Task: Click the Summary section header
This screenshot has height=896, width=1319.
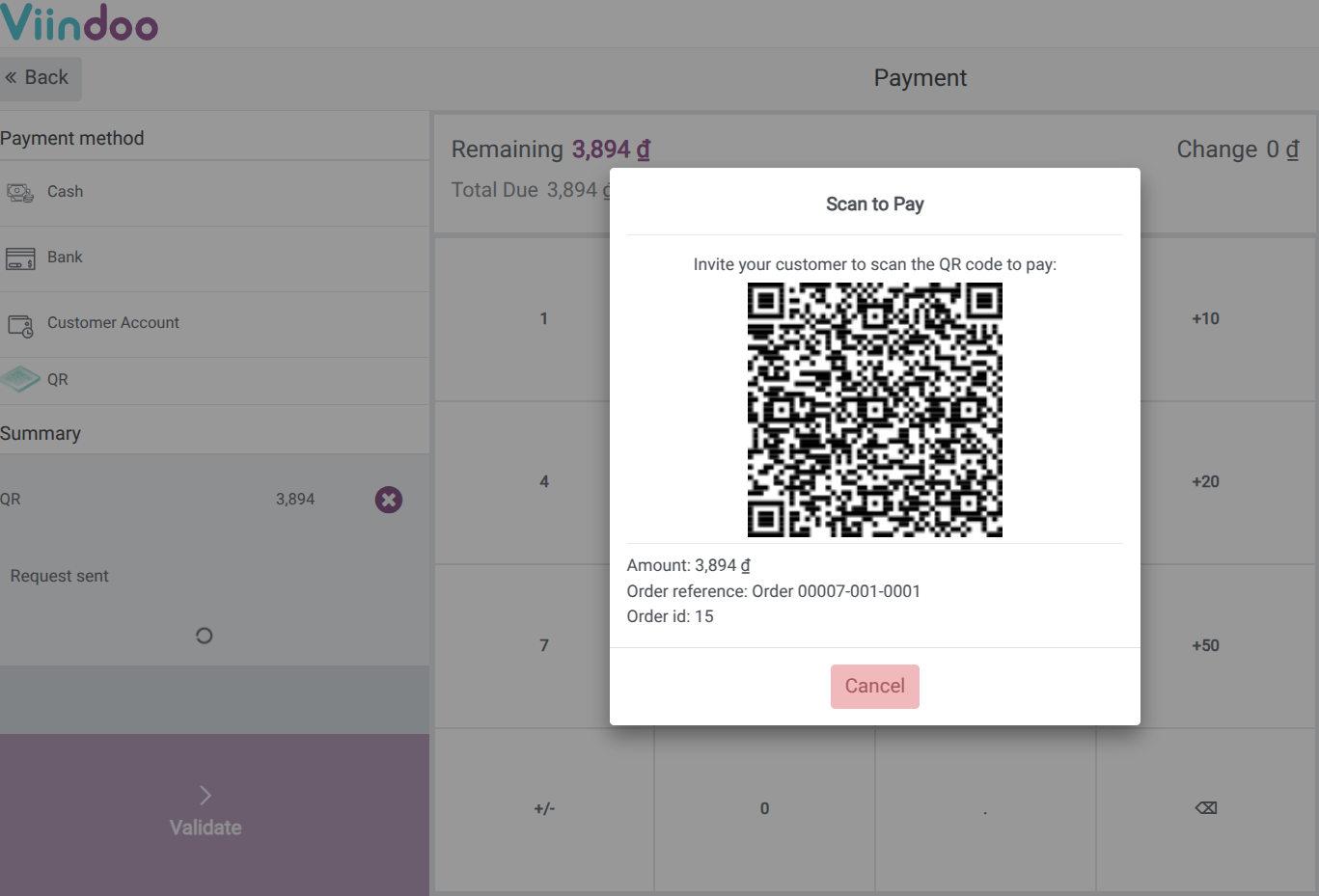Action: point(41,433)
